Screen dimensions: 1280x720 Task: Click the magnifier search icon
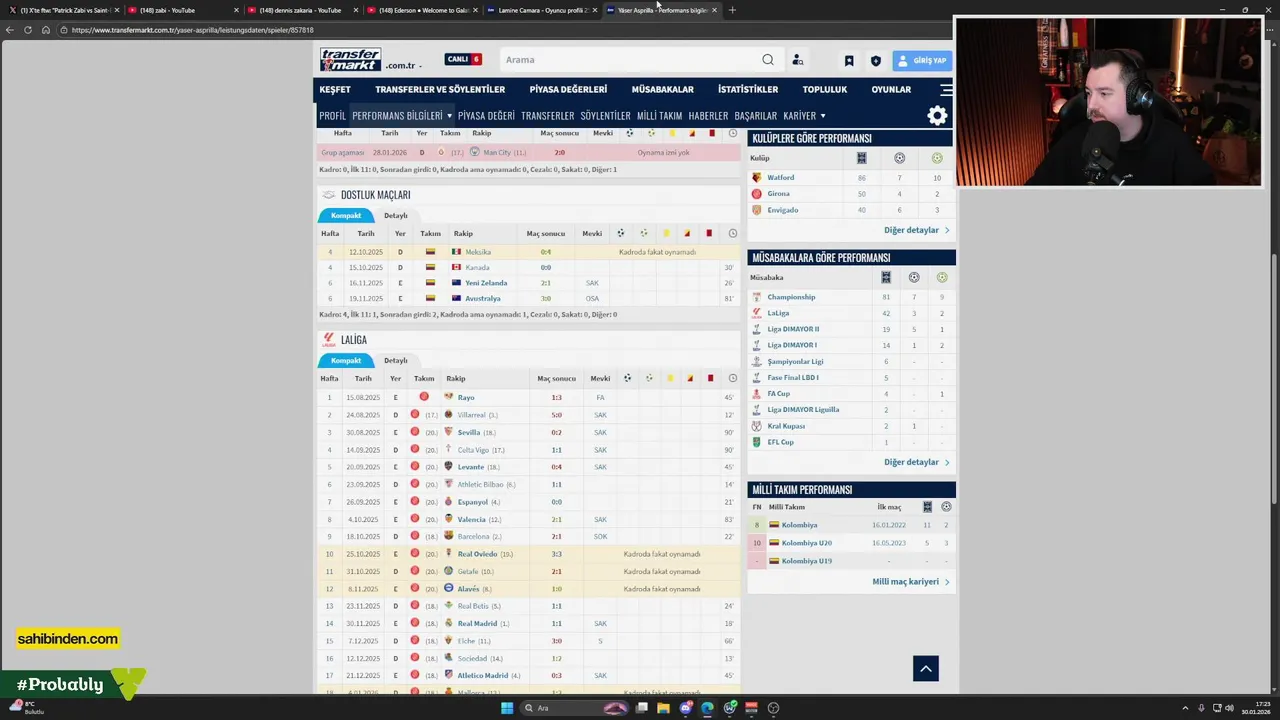768,60
